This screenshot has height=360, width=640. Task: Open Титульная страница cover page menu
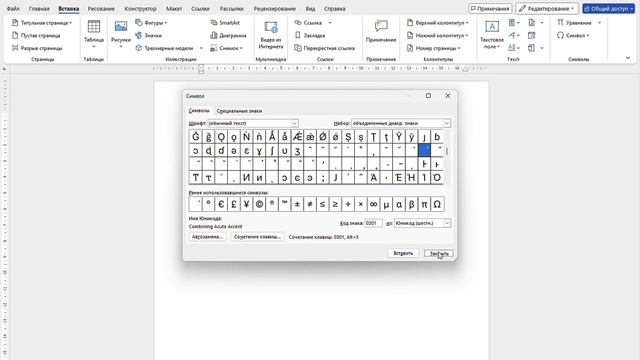pos(42,23)
